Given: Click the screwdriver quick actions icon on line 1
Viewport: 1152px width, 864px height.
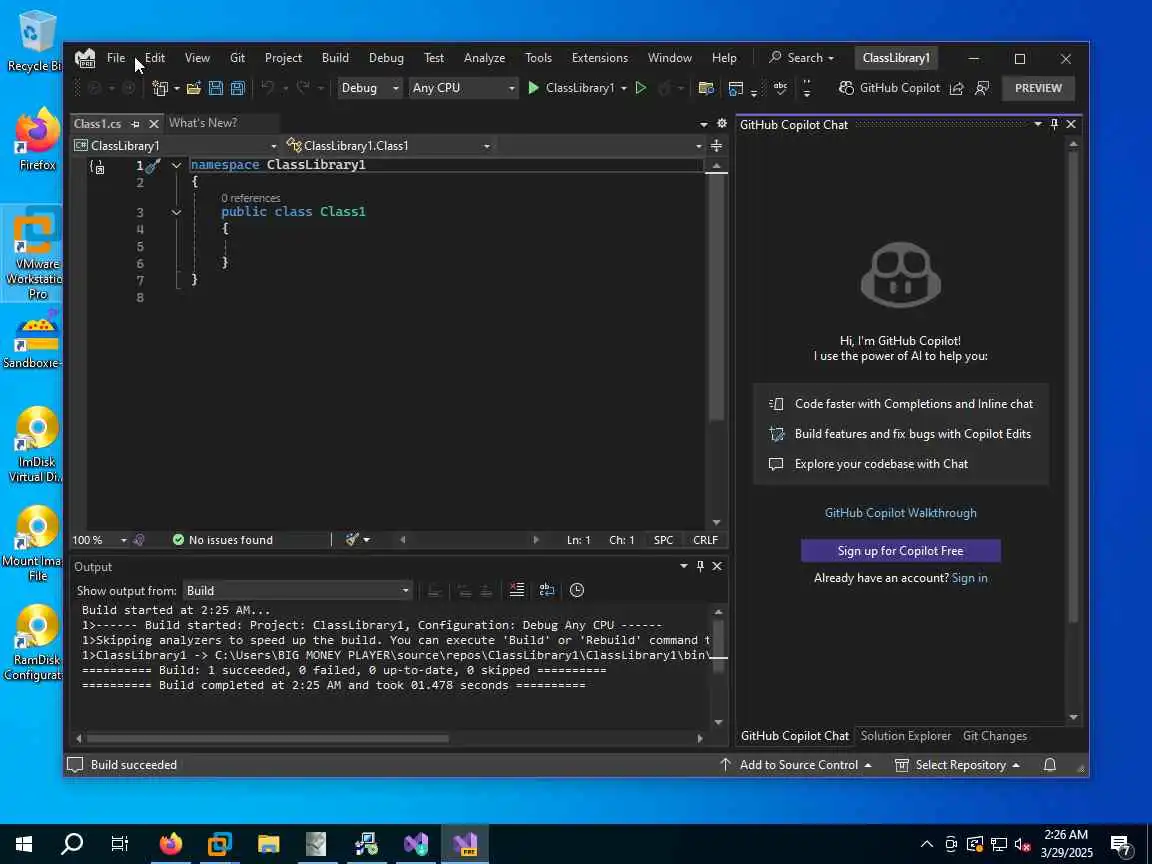Looking at the screenshot, I should point(153,166).
